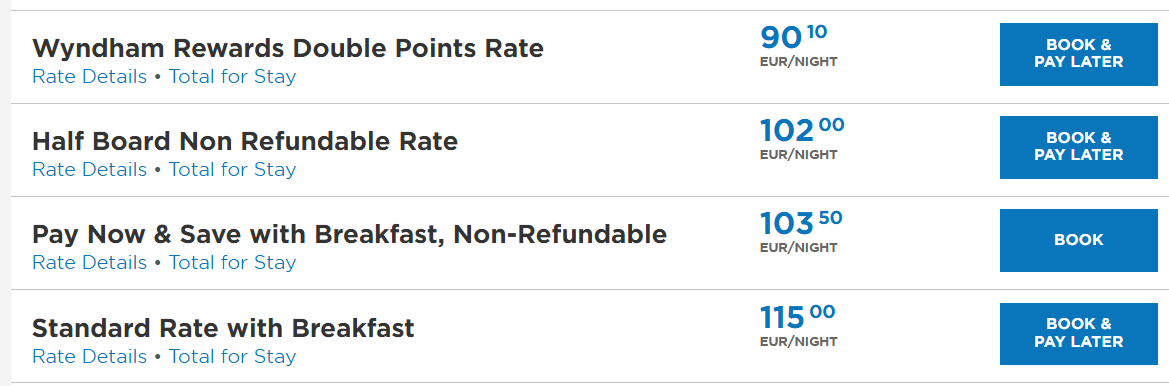Click the Wyndham Rewards Double Points Rate heading
Viewport: 1169px width, 386px height.
click(288, 48)
